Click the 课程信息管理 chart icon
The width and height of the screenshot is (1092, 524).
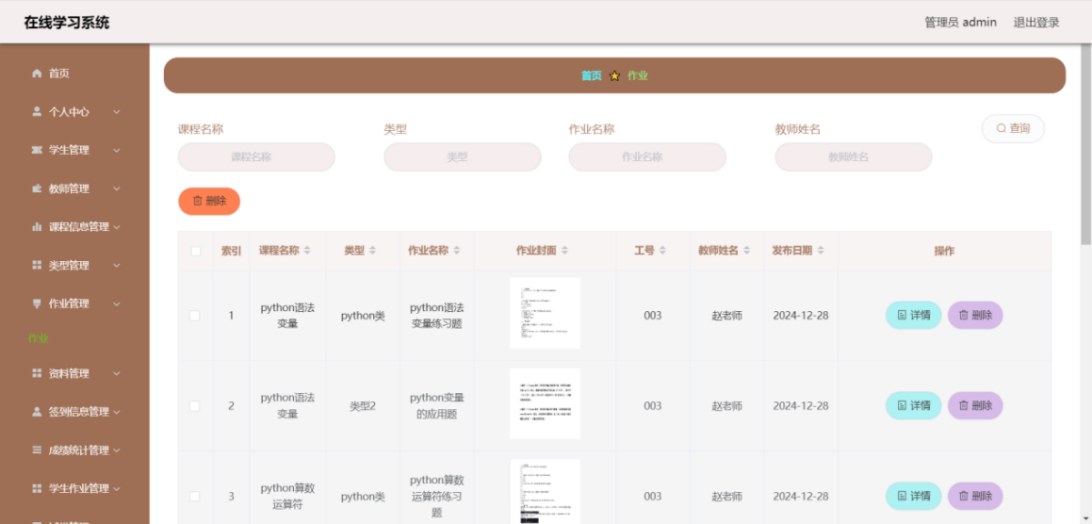pos(37,227)
